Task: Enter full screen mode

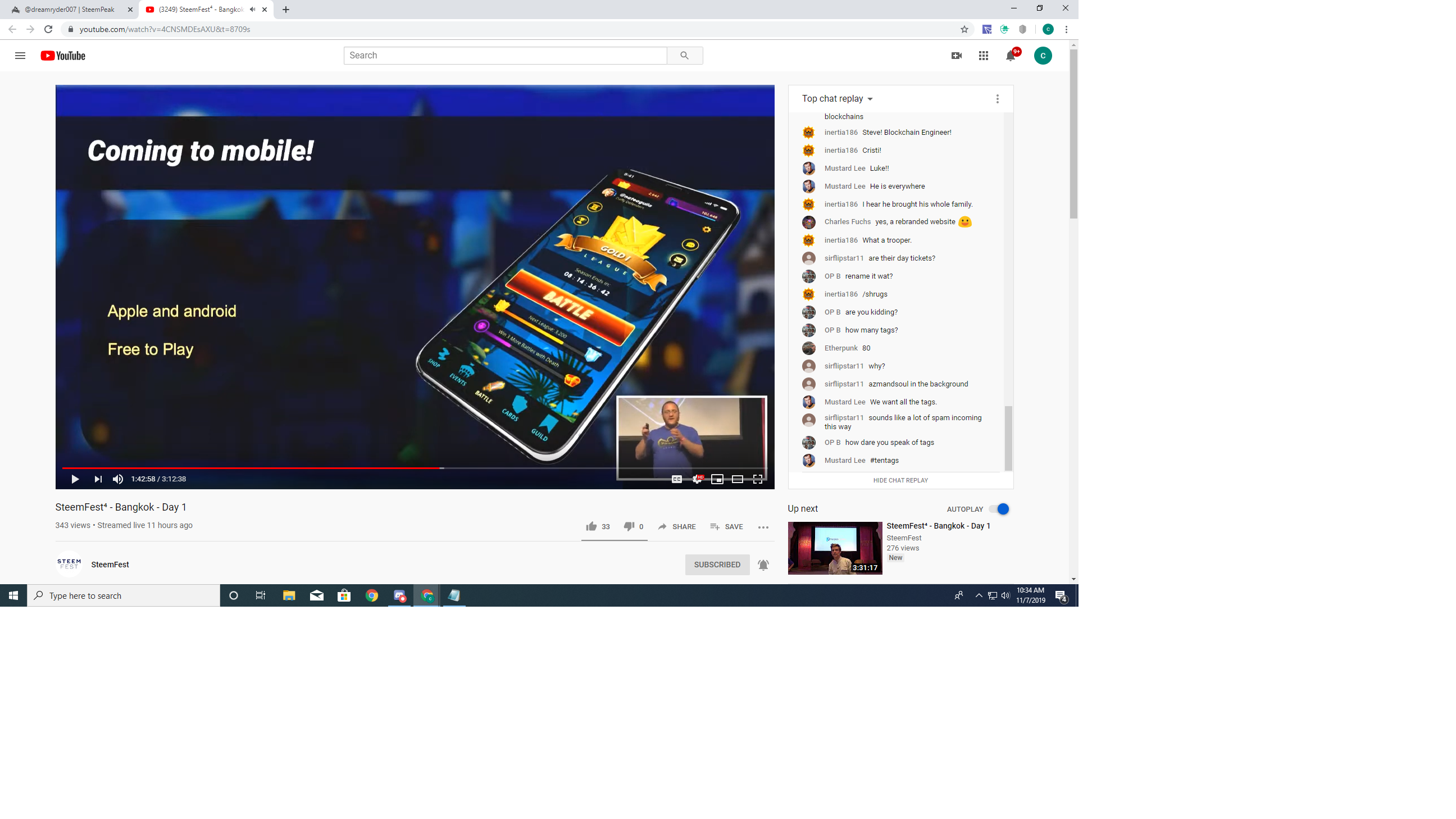Action: click(757, 479)
